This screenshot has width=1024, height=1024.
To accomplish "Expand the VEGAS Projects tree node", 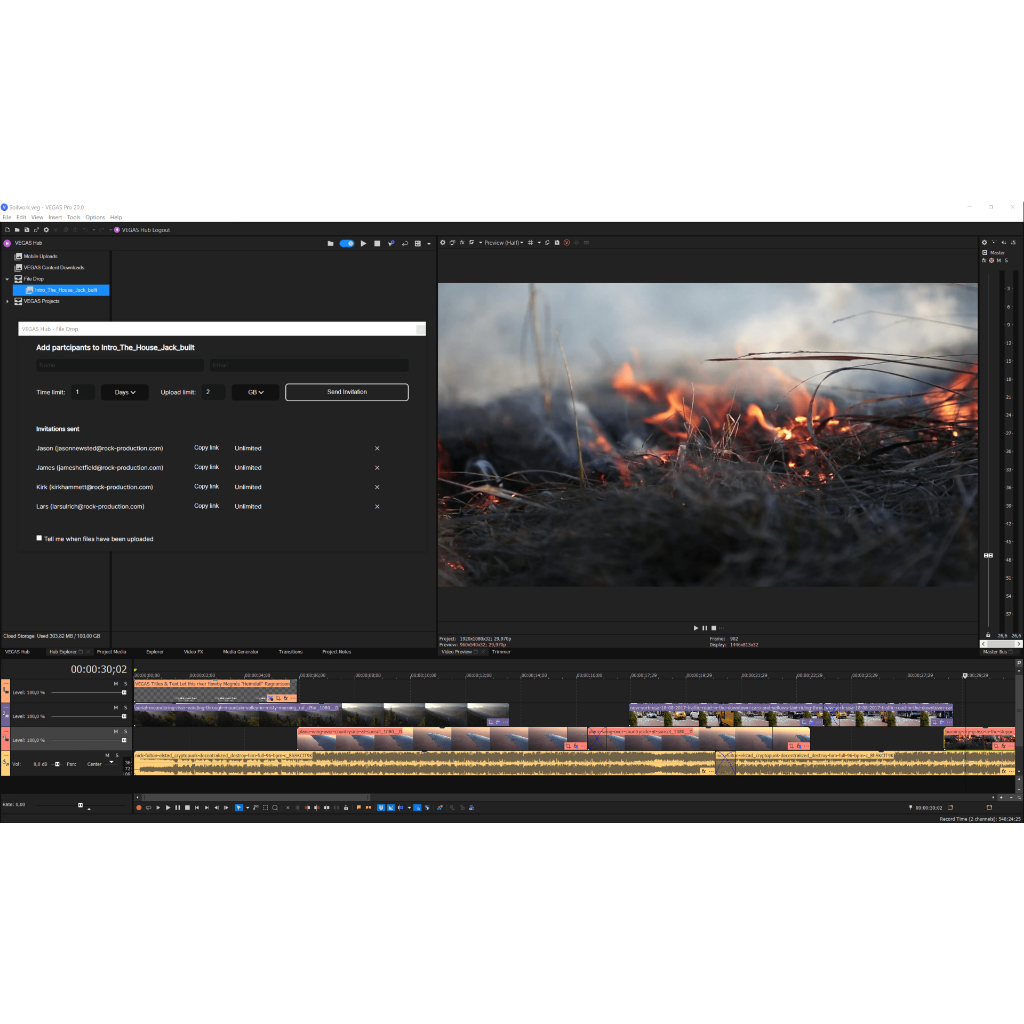I will click(7, 301).
